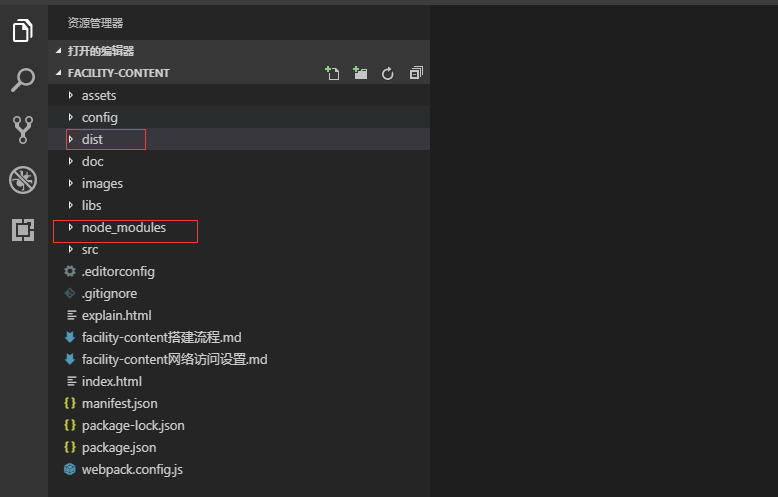Click the New File icon
This screenshot has width=778, height=497.
332,73
